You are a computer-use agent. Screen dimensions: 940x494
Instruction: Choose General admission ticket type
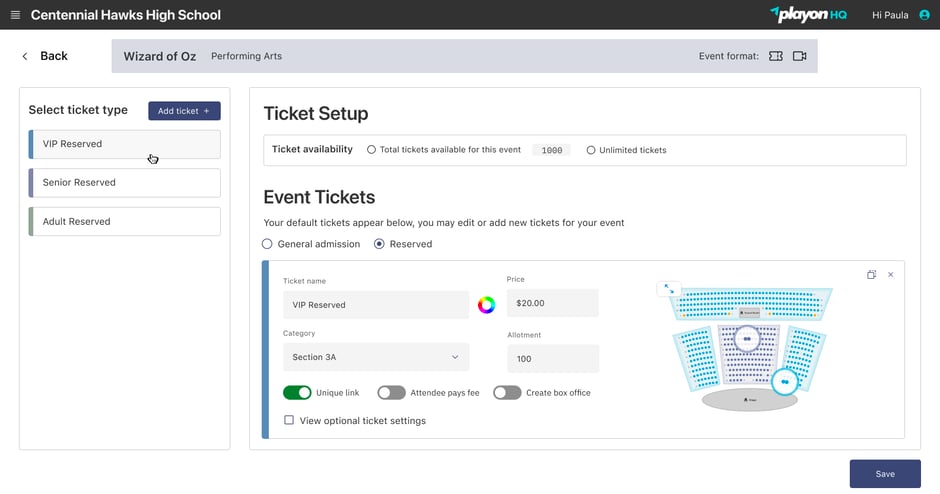point(267,244)
